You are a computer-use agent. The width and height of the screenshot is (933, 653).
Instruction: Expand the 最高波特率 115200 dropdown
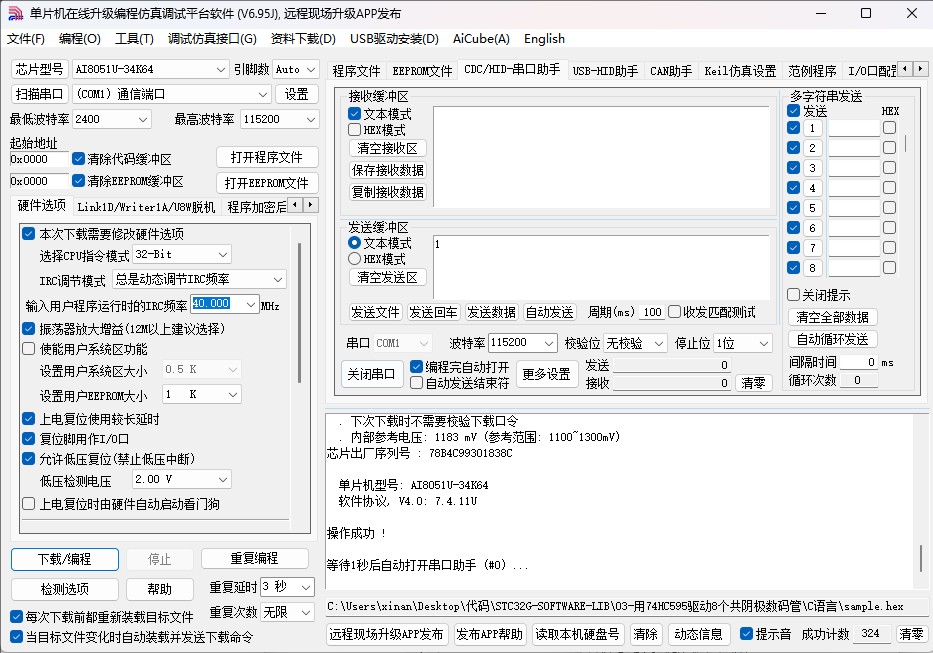pyautogui.click(x=311, y=119)
